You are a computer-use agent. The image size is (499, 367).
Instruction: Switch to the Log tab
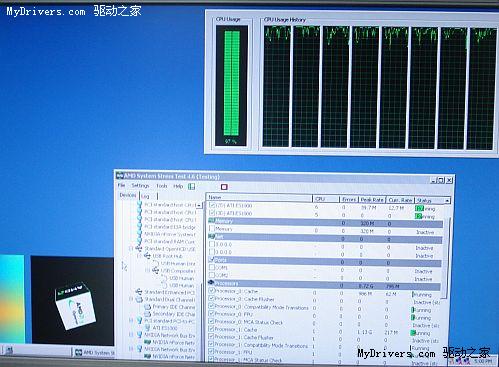pos(145,196)
